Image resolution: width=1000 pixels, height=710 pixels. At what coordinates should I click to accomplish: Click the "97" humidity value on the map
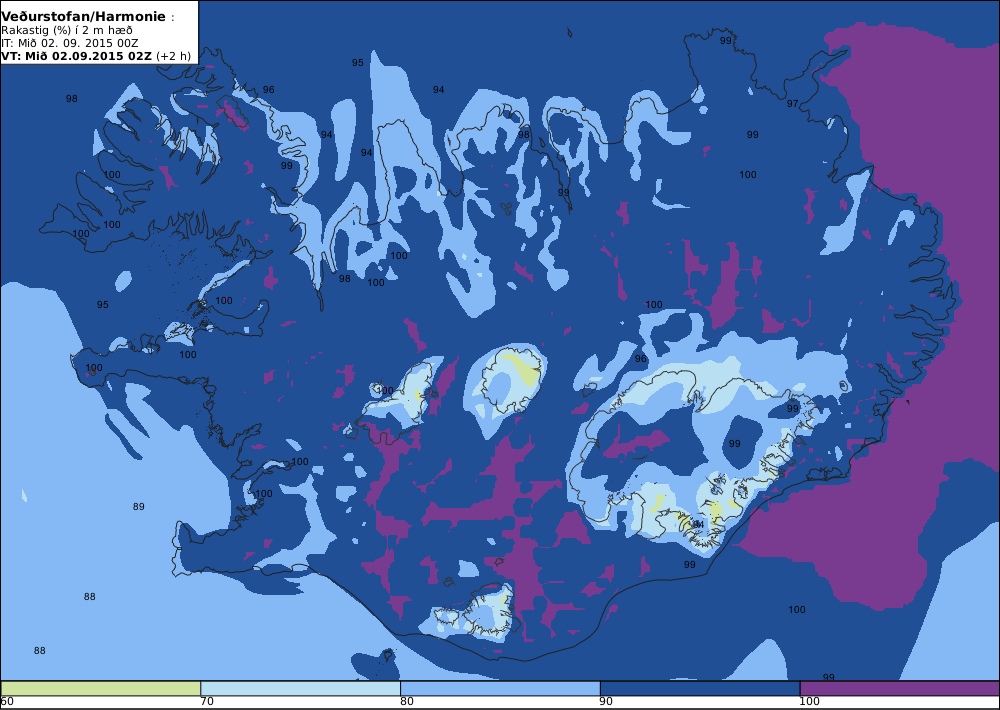792,103
